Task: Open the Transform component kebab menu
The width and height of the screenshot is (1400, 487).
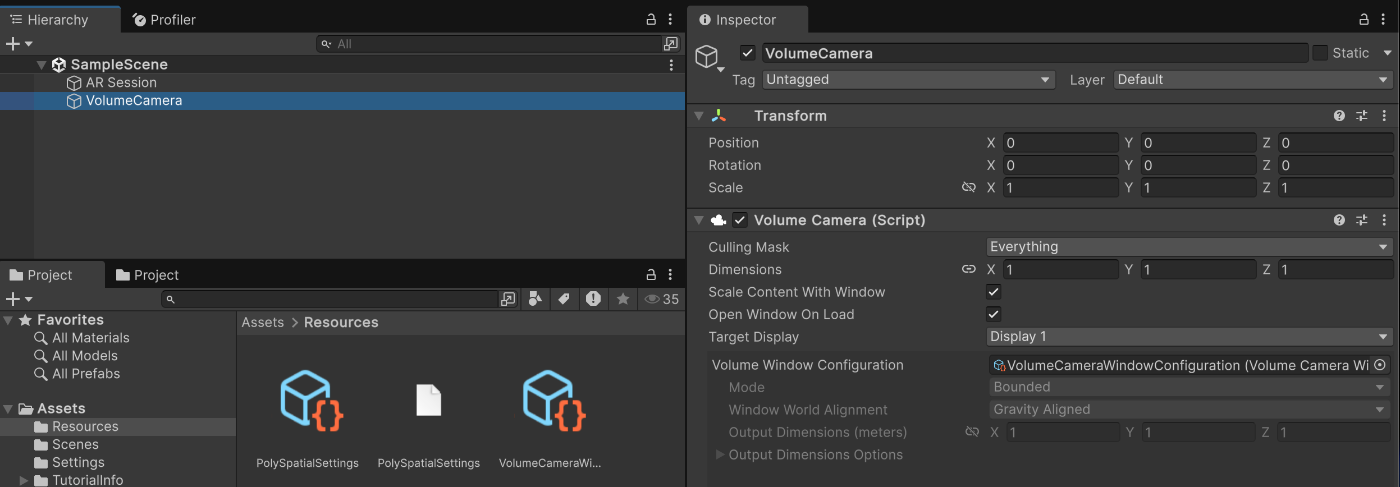Action: (x=1384, y=116)
